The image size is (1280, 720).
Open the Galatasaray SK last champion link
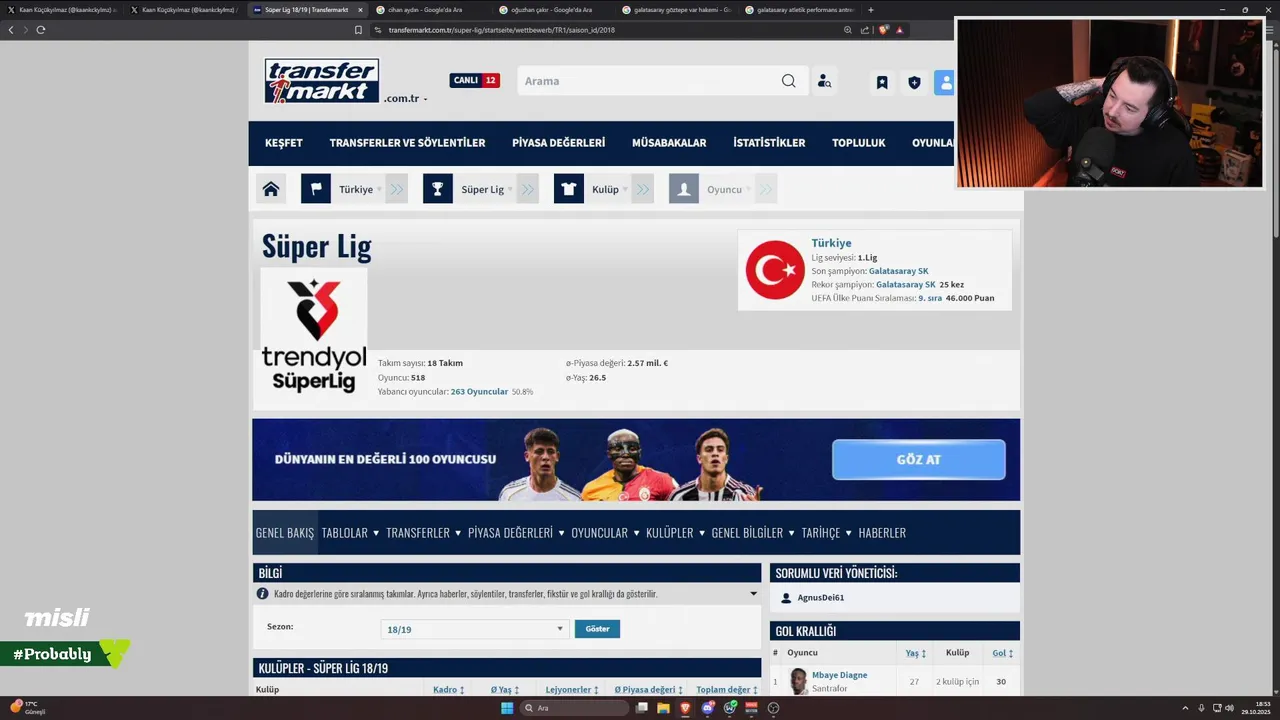click(x=898, y=271)
